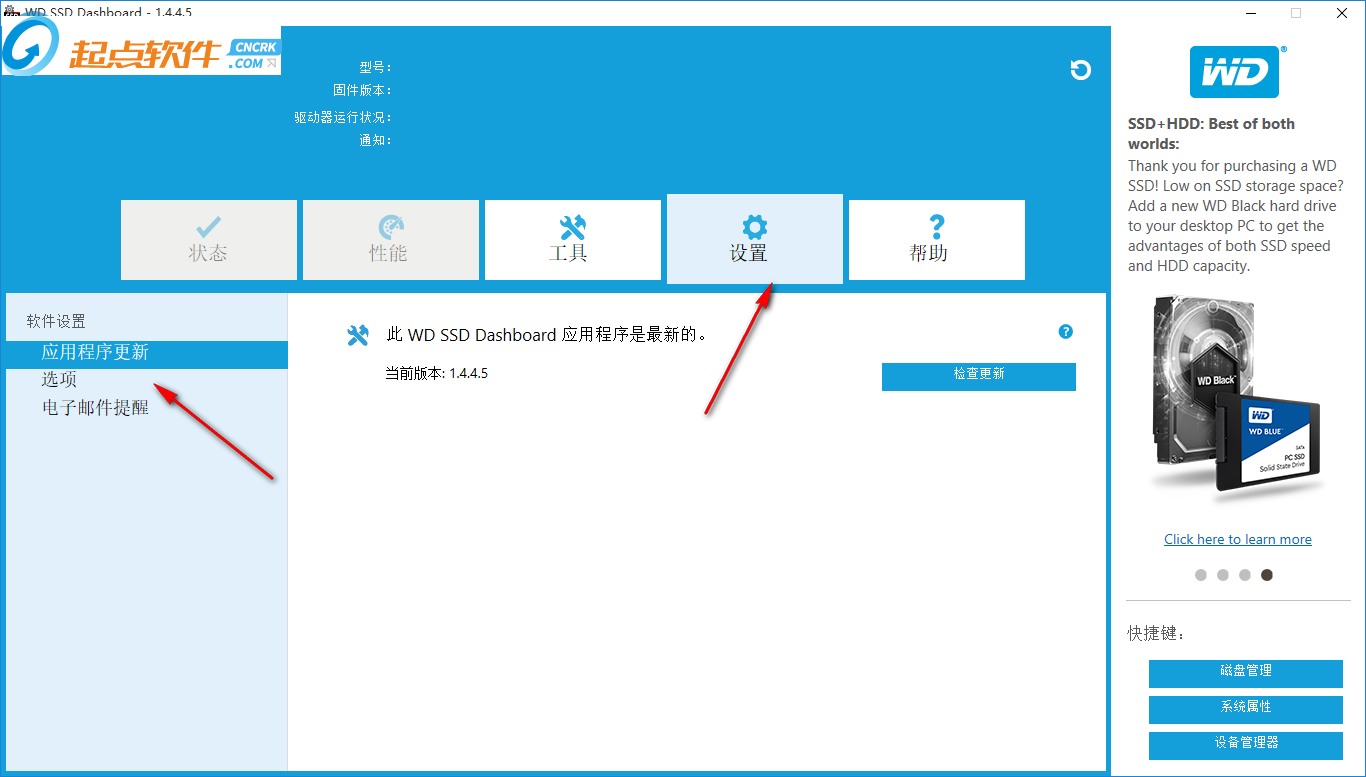The width and height of the screenshot is (1366, 777).
Task: Open 磁盘管理 shortcut
Action: coord(1246,673)
